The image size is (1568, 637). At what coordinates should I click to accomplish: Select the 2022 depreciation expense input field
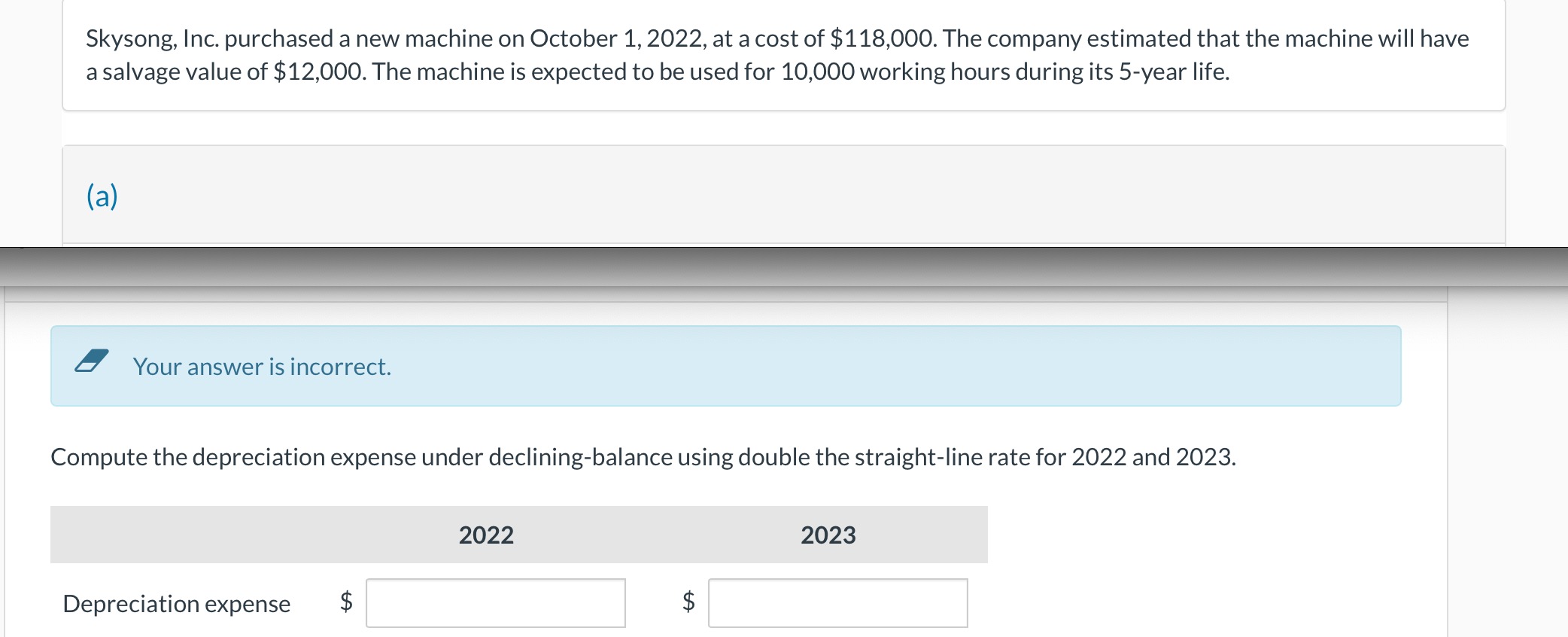tap(496, 603)
